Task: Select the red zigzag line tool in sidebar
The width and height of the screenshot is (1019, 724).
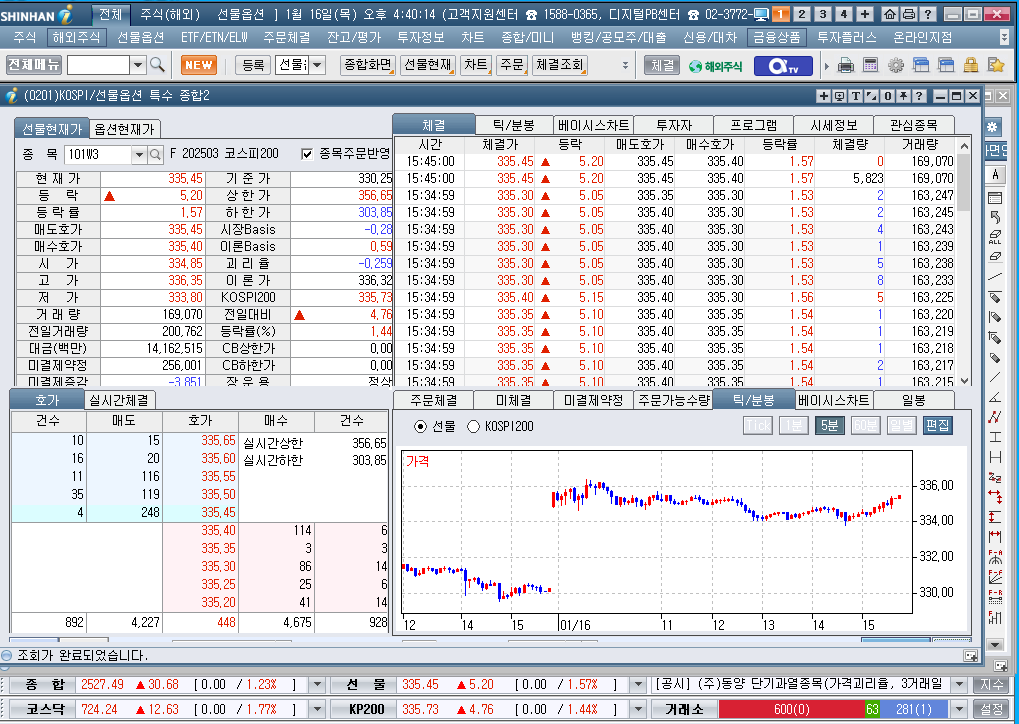Action: click(x=995, y=417)
